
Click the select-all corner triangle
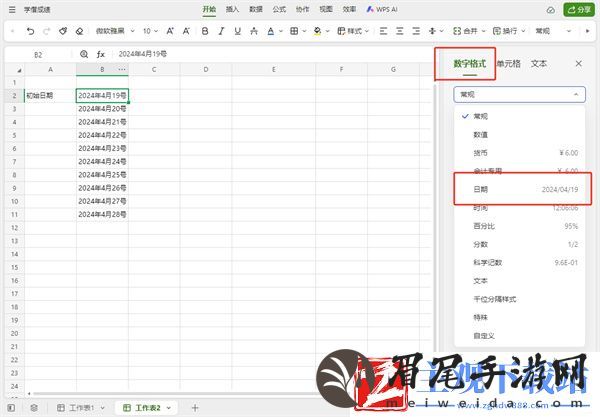coord(19,70)
